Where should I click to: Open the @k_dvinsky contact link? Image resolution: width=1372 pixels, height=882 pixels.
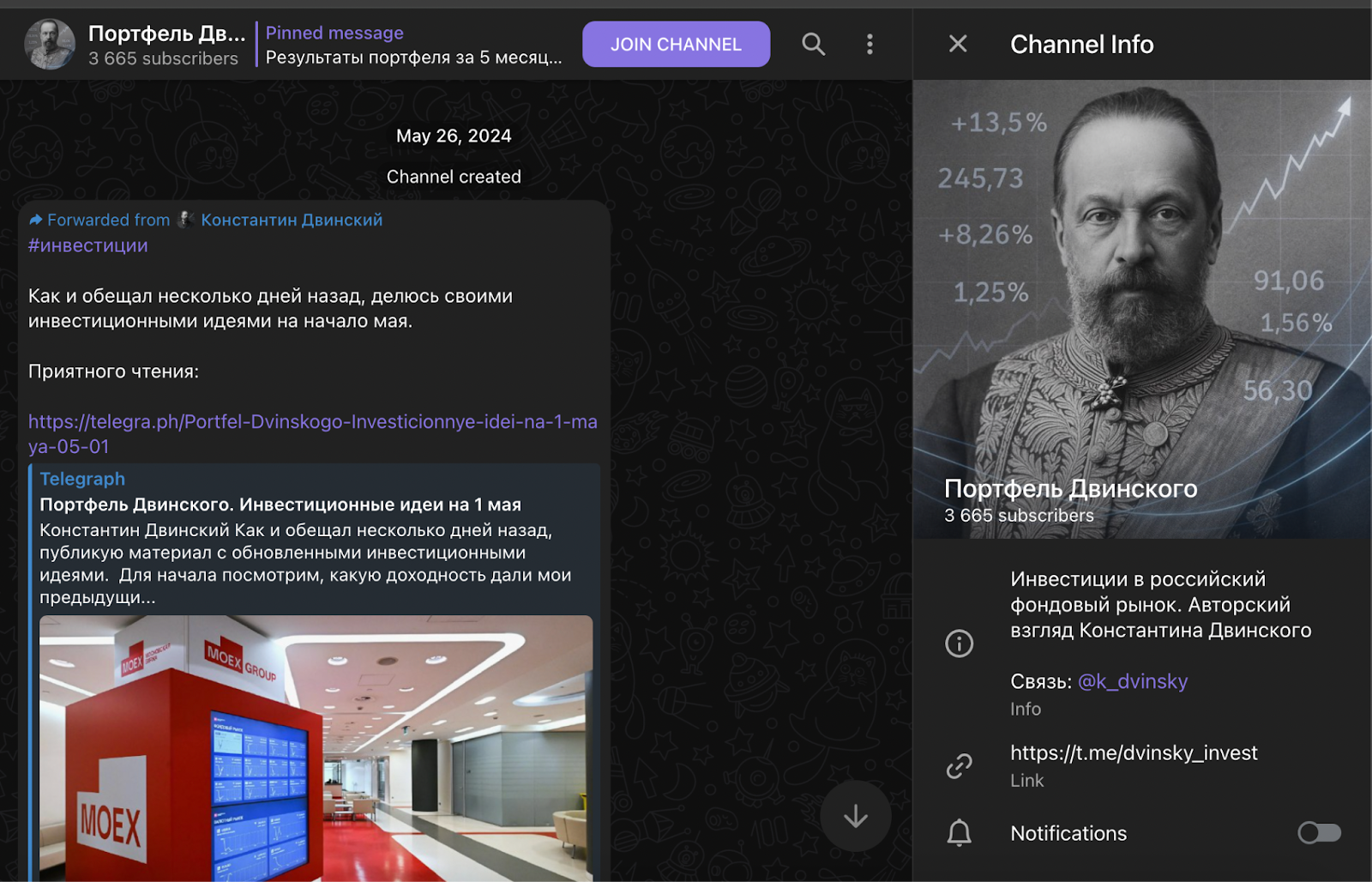tap(1132, 681)
